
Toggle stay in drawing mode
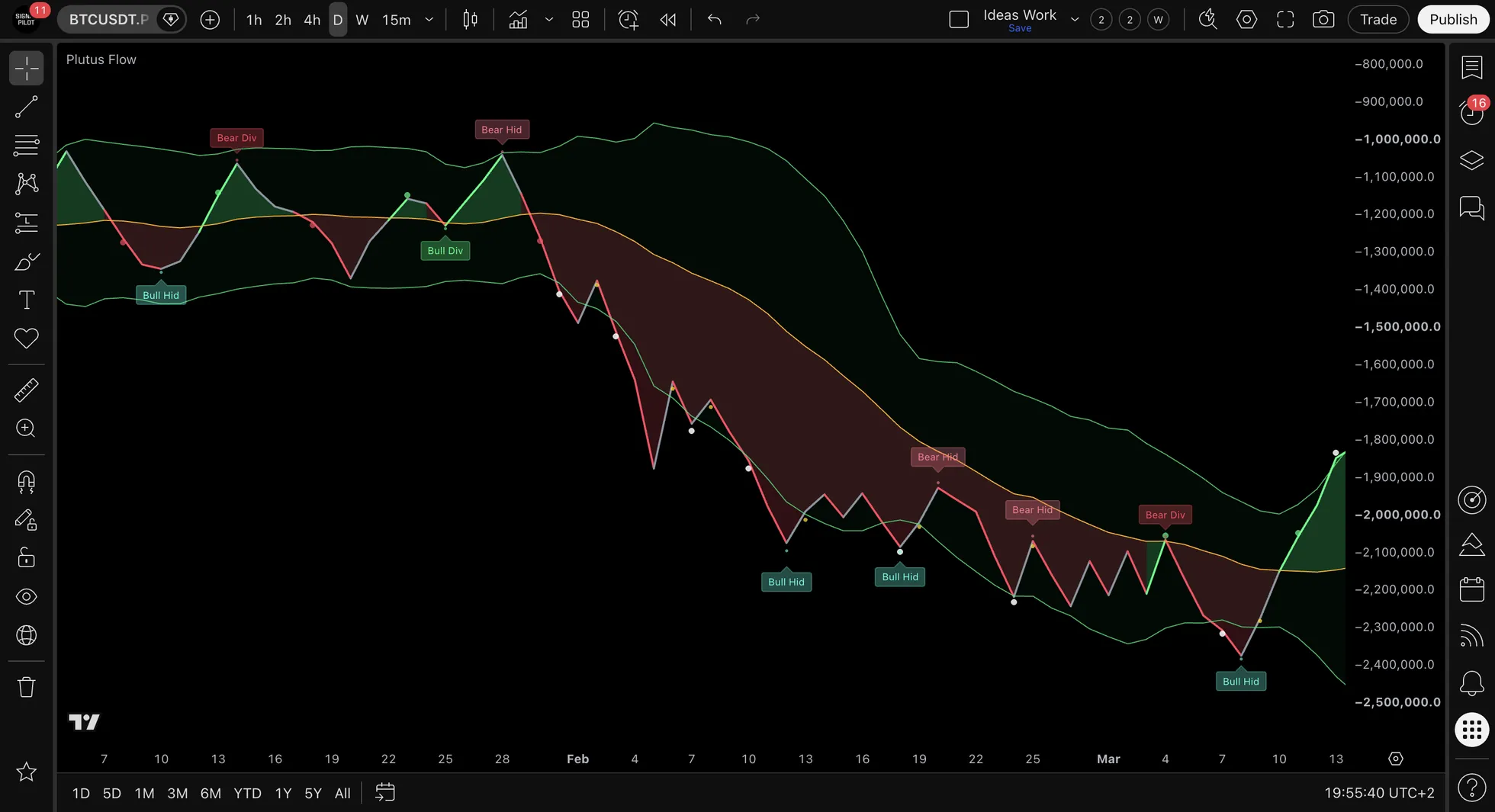(27, 520)
